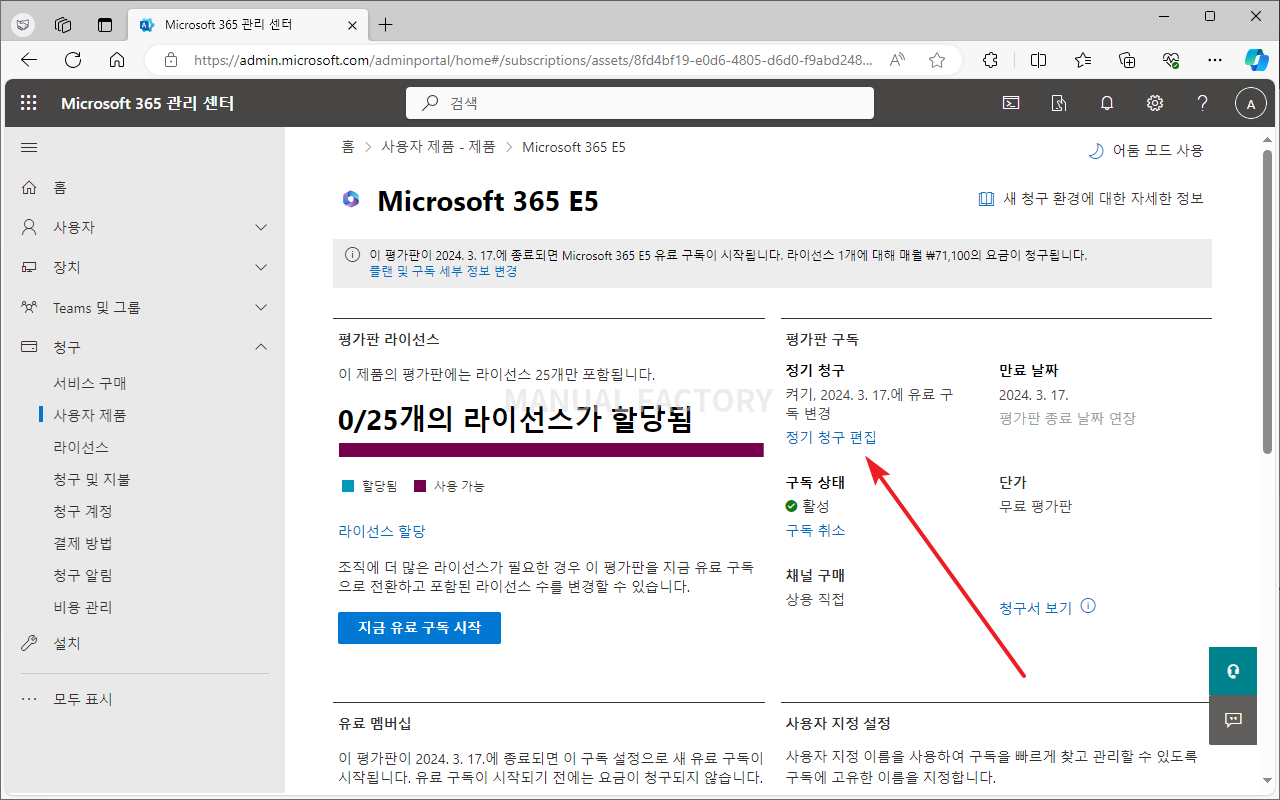Toggle 어둠 모드 사용
The image size is (1280, 800).
pos(1145,151)
